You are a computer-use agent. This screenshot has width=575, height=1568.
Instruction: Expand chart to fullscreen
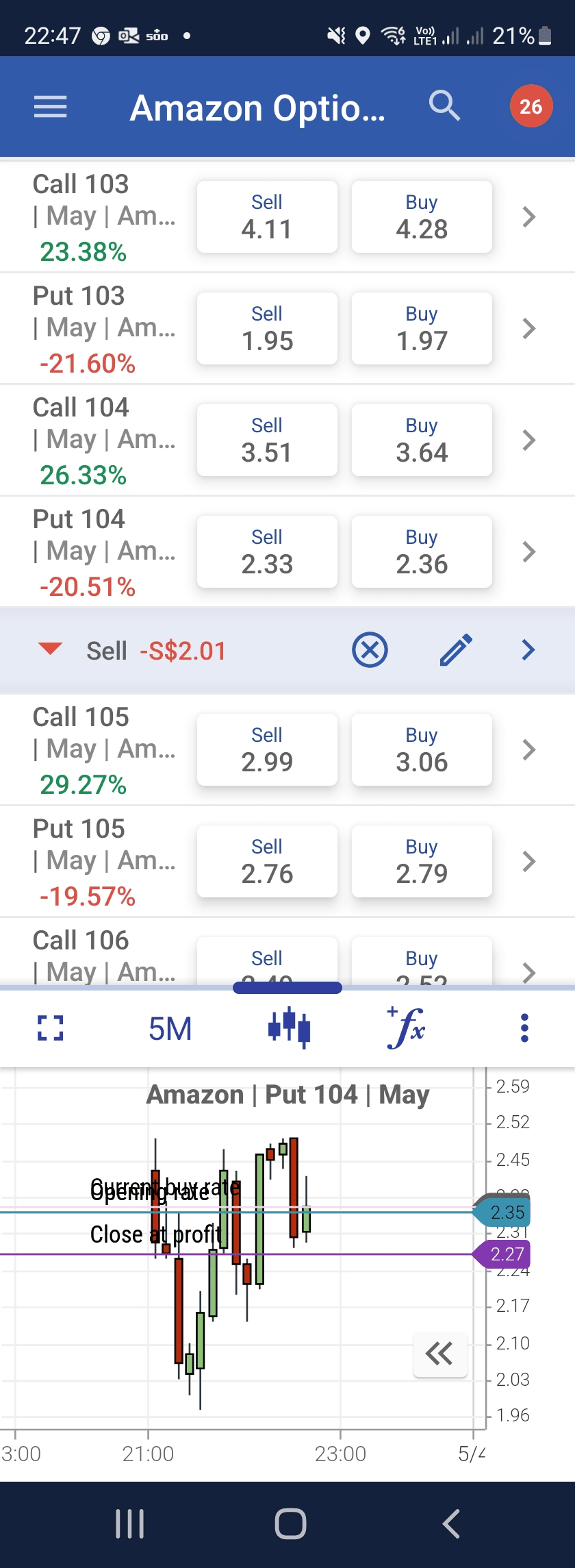pyautogui.click(x=50, y=1028)
